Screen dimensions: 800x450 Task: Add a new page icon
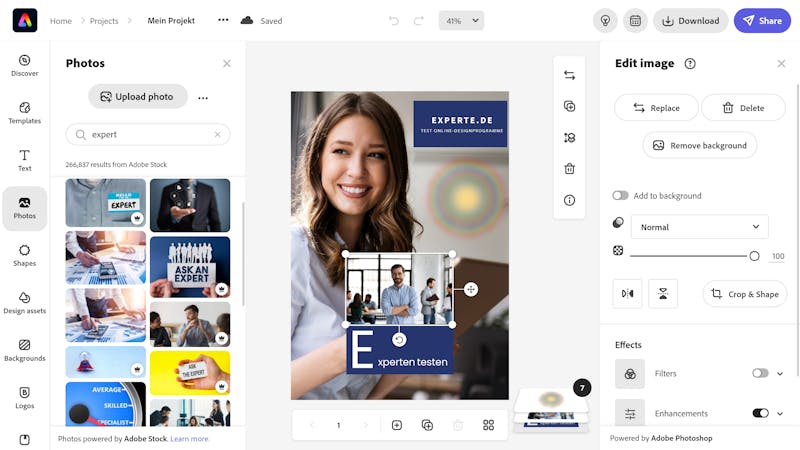[396, 425]
